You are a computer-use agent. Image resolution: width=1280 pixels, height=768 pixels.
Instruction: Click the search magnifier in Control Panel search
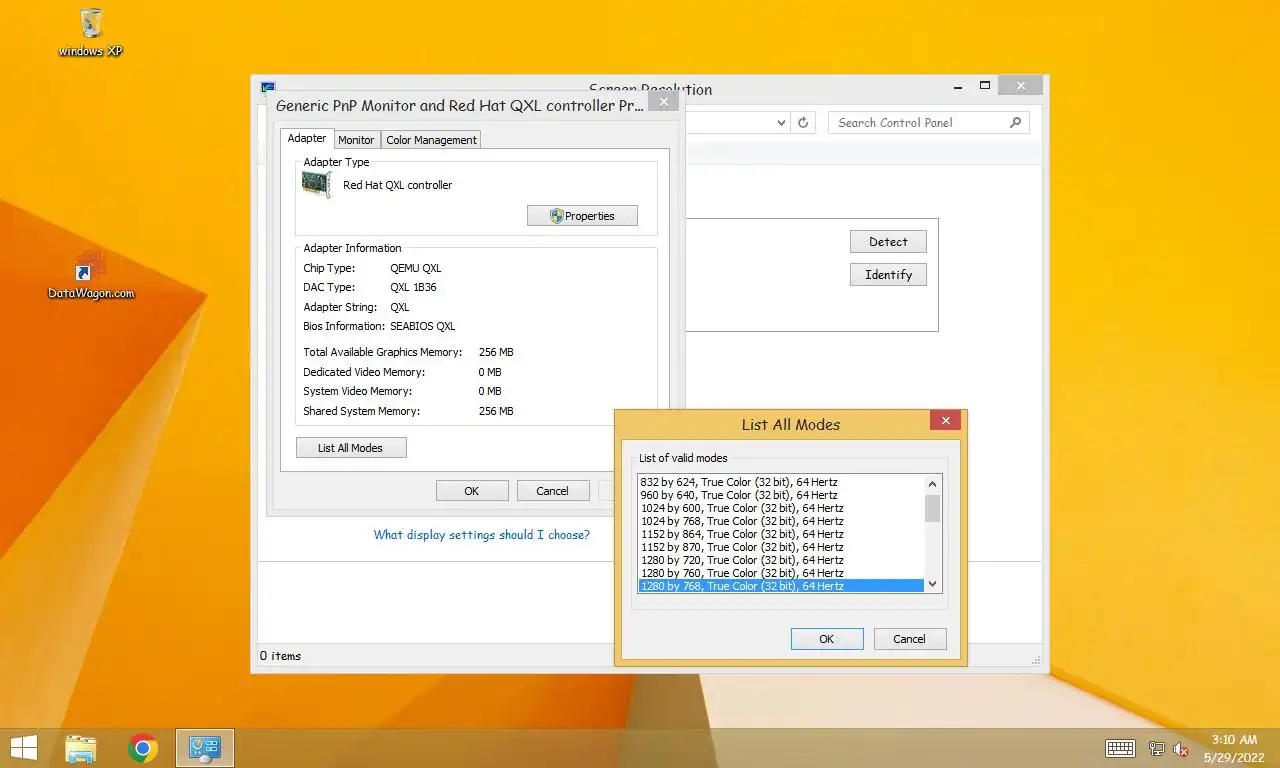tap(1015, 122)
